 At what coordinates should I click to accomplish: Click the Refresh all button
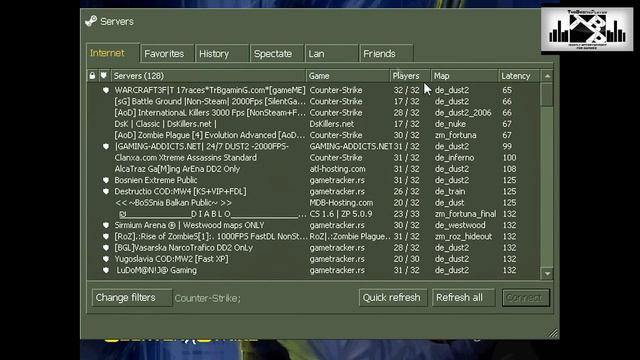pyautogui.click(x=463, y=298)
